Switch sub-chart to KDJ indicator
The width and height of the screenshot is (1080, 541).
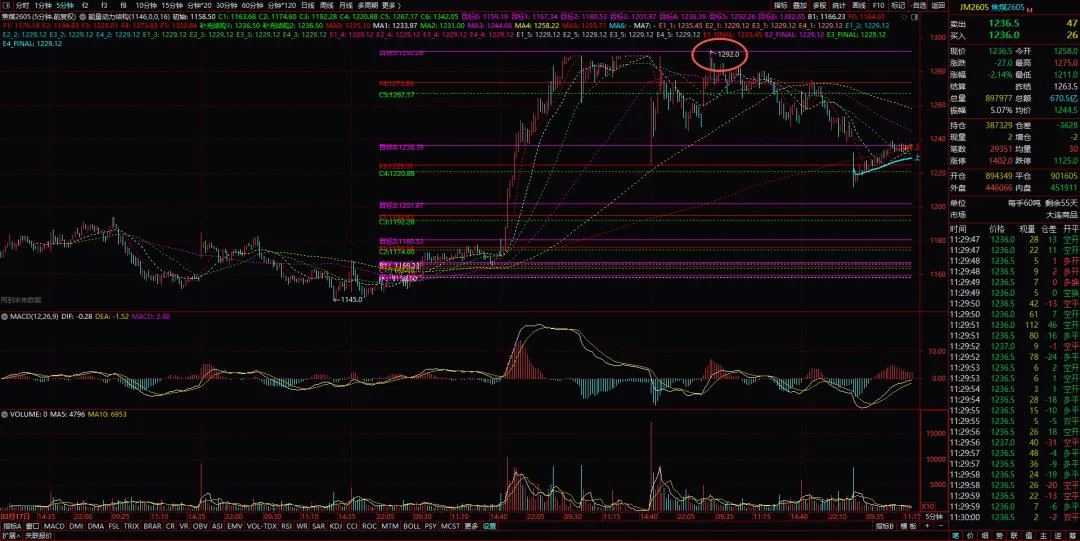(335, 526)
